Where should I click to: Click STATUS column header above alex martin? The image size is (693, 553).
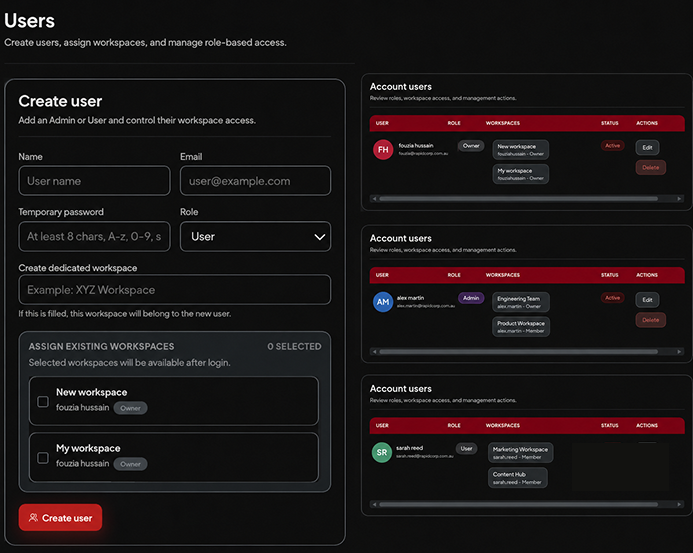coord(609,275)
